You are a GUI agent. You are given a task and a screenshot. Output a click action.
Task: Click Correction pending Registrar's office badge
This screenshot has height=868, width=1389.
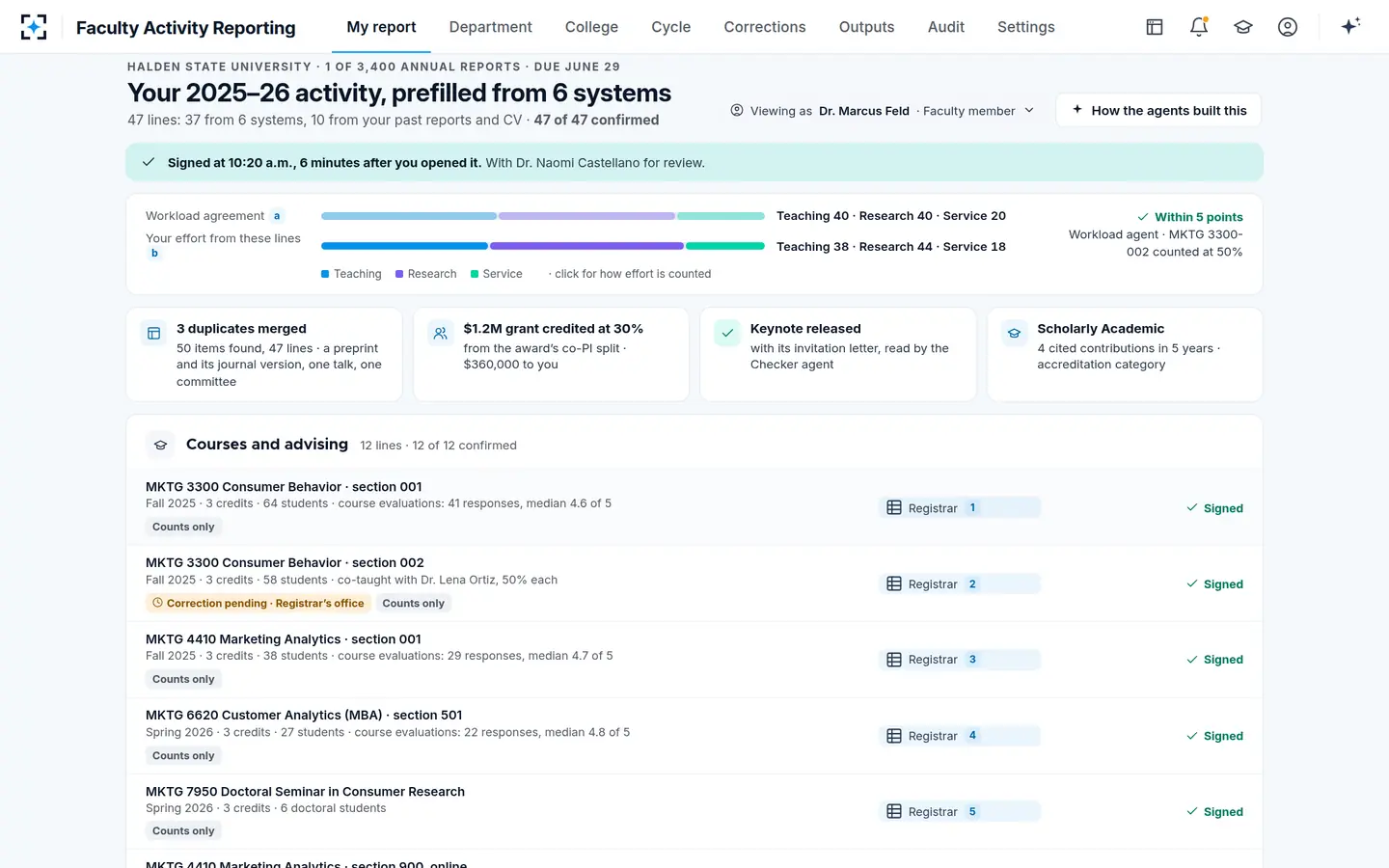[258, 603]
